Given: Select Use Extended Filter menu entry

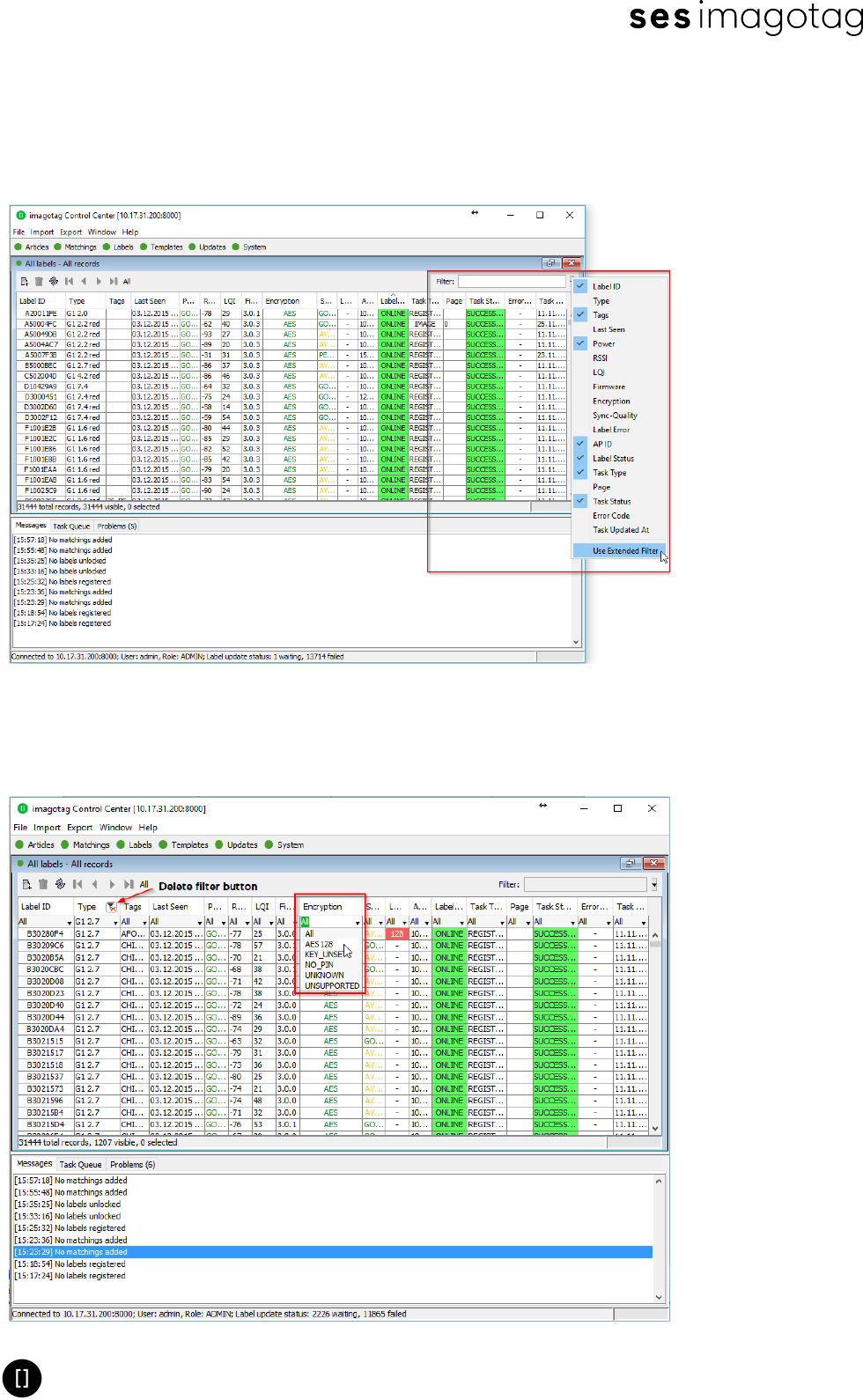Looking at the screenshot, I should (x=620, y=551).
